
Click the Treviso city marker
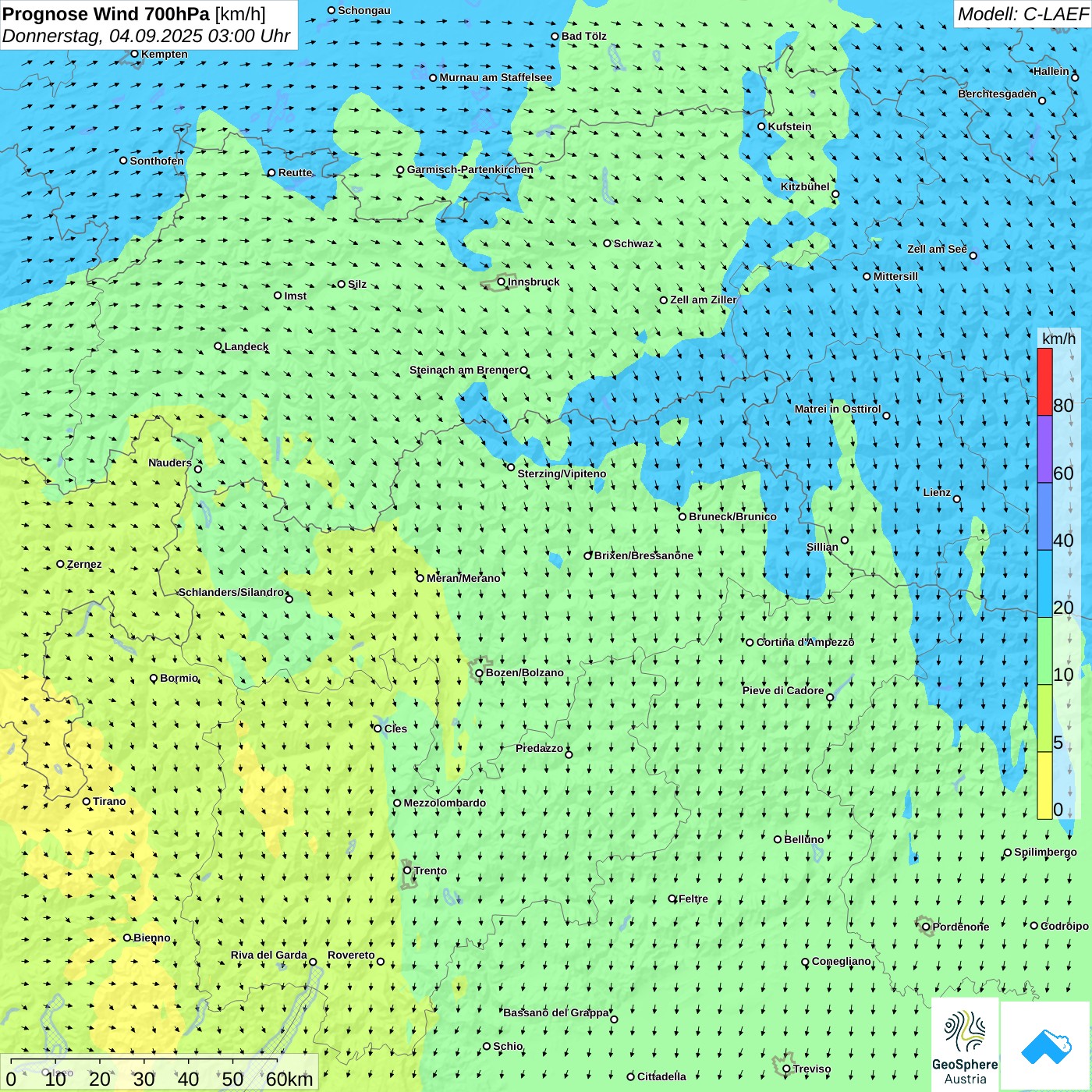click(786, 1069)
